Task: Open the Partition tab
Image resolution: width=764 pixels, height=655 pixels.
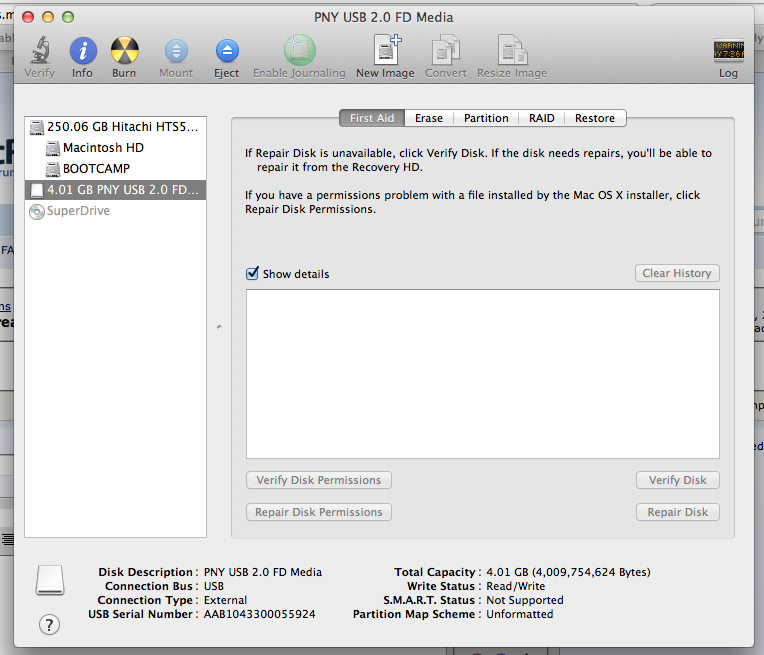Action: pyautogui.click(x=486, y=118)
